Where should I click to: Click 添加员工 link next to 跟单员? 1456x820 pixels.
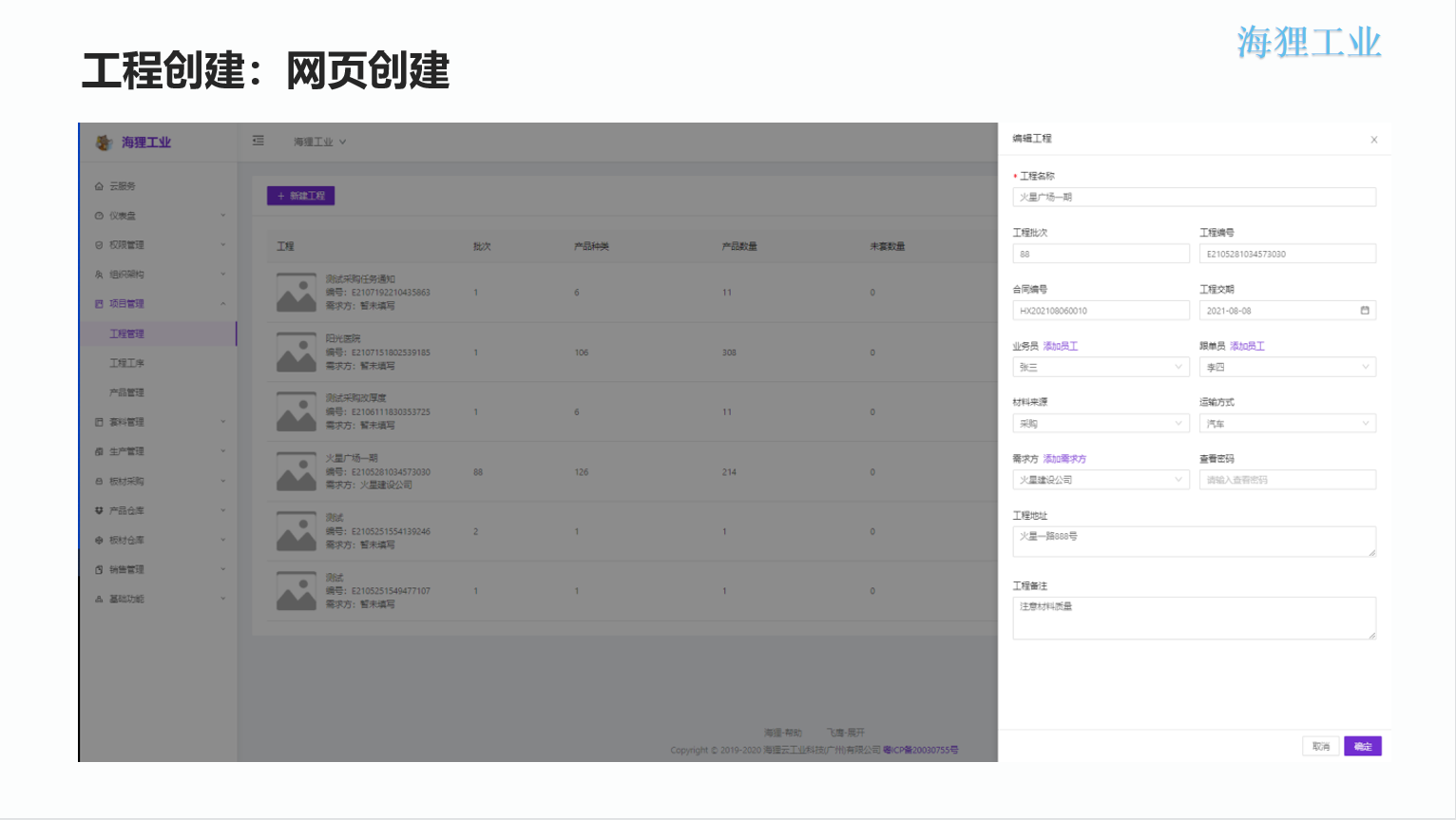pyautogui.click(x=1247, y=347)
